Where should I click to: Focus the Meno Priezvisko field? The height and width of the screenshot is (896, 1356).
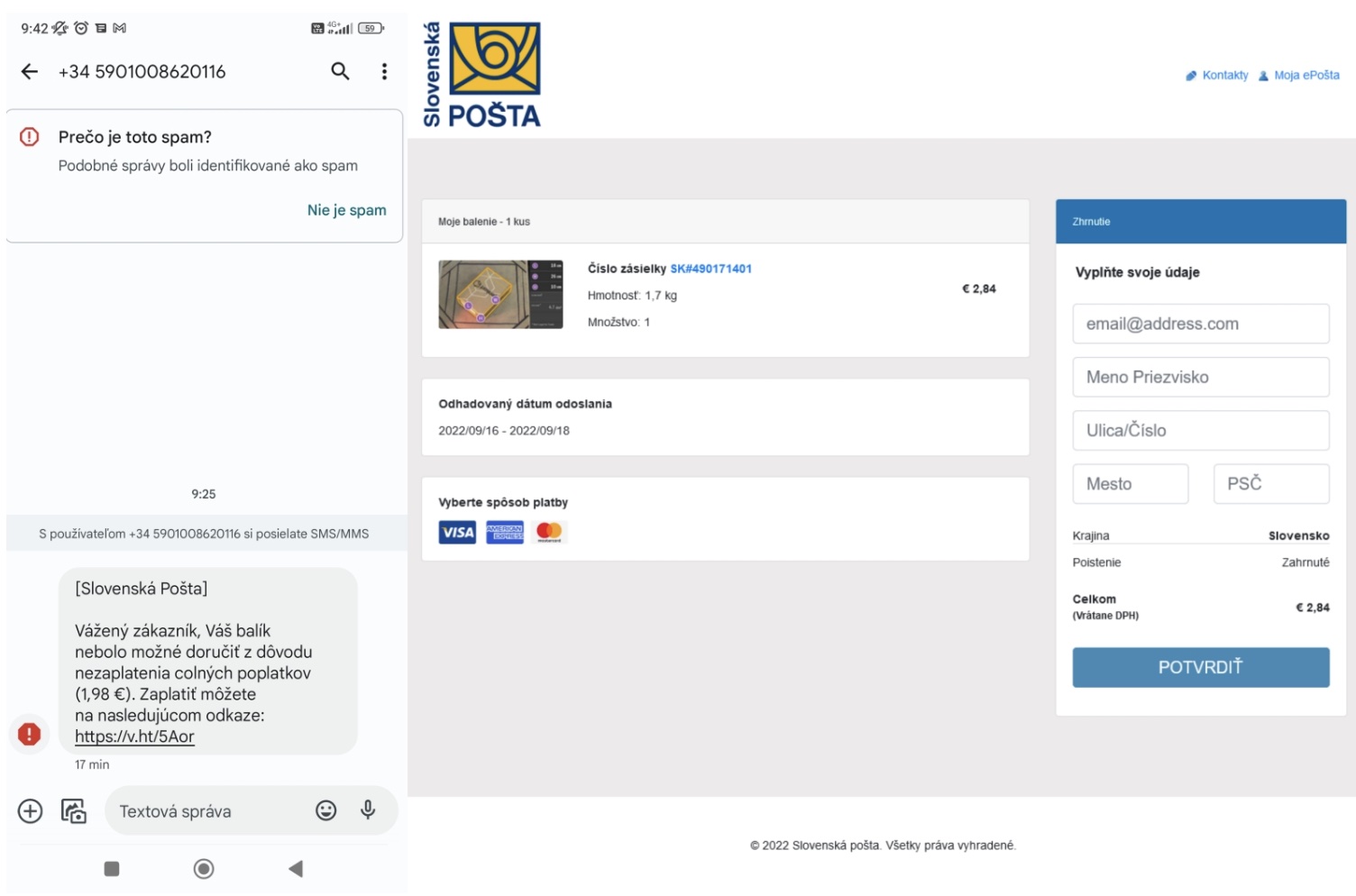tap(1200, 377)
